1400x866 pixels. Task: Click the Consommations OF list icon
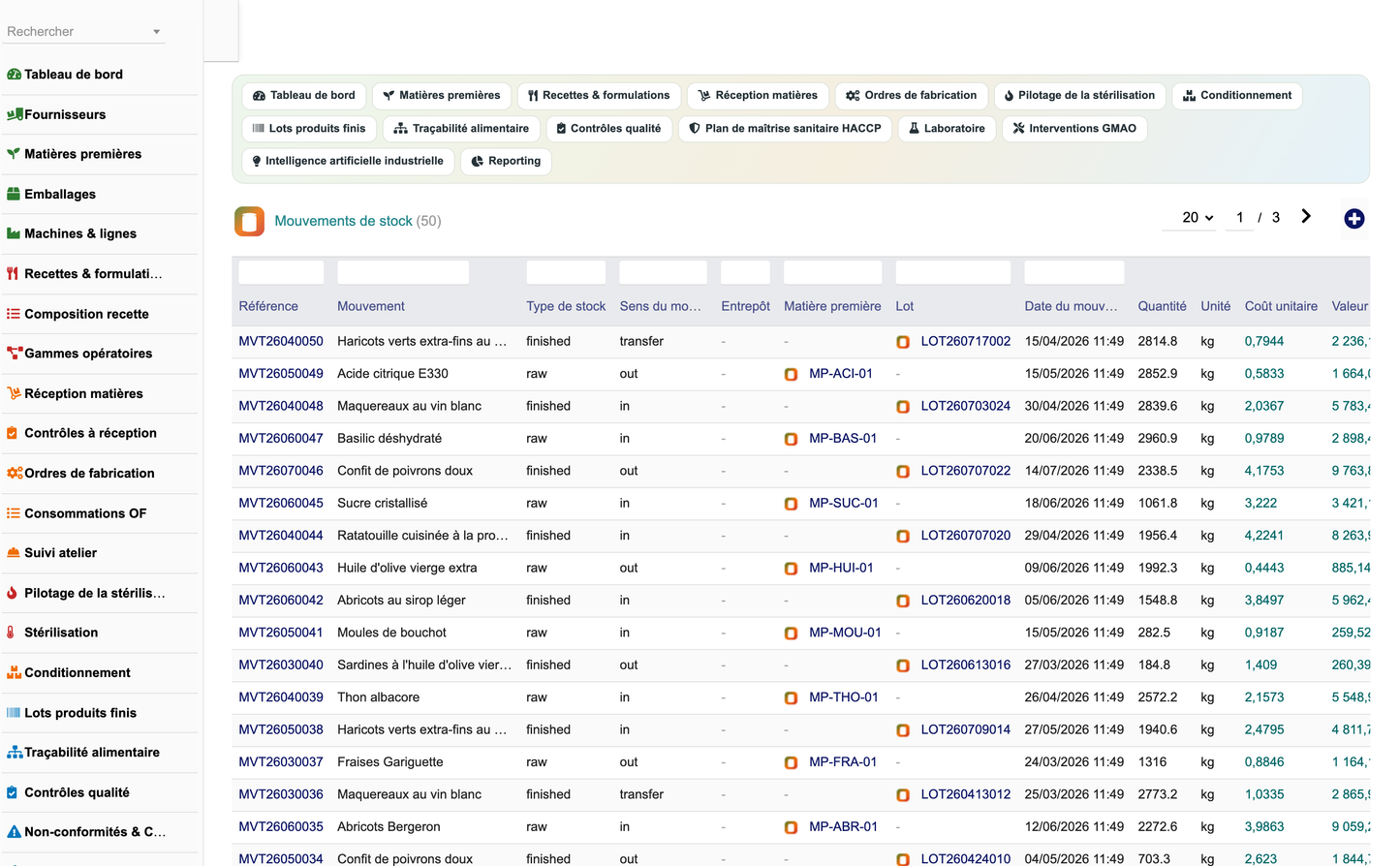[x=14, y=513]
